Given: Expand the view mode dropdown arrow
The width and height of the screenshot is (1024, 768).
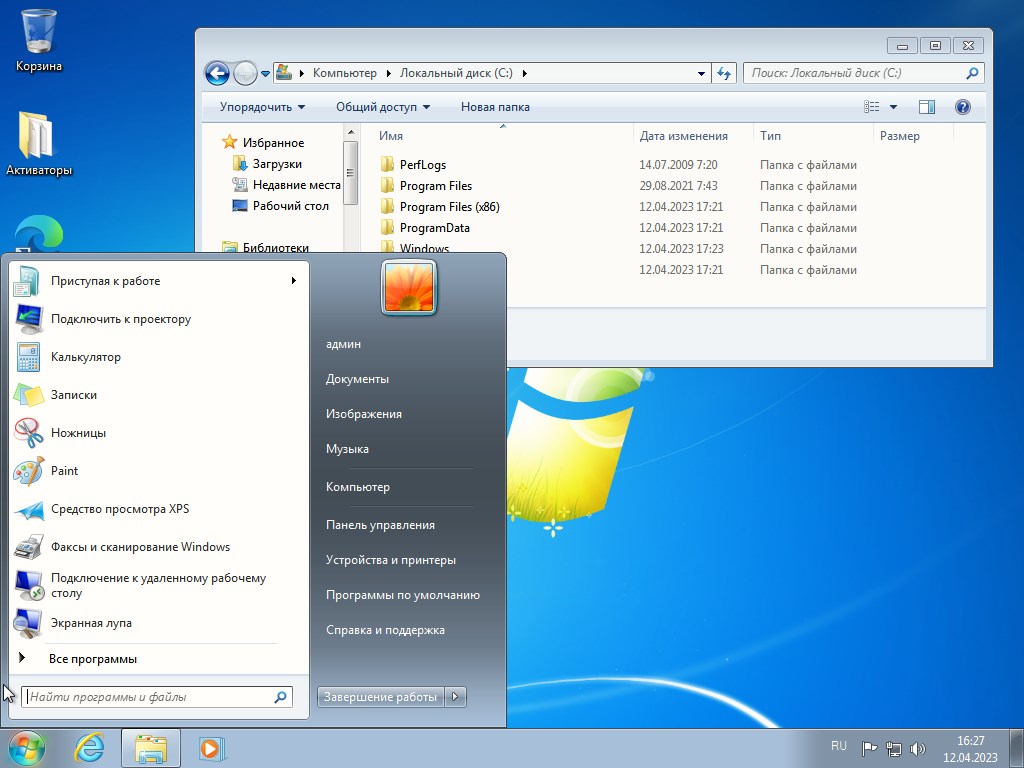Looking at the screenshot, I should (893, 107).
